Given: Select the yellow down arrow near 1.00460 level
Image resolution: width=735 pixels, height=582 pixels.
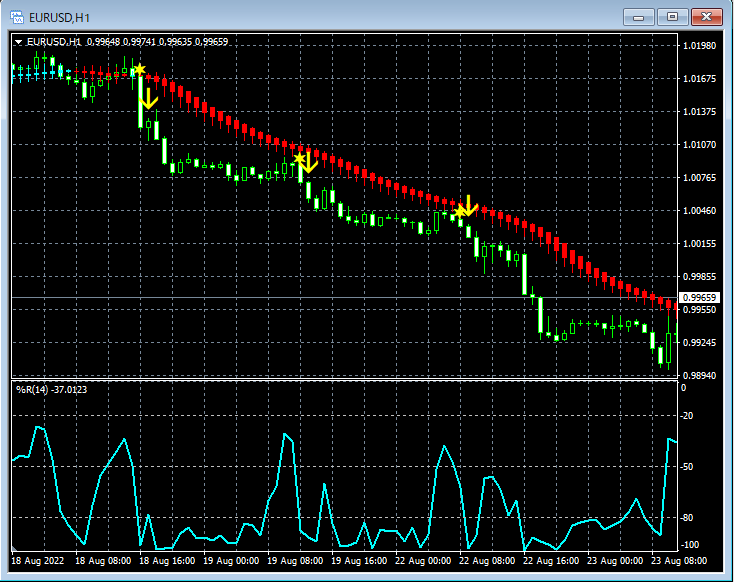Looking at the screenshot, I should [468, 206].
